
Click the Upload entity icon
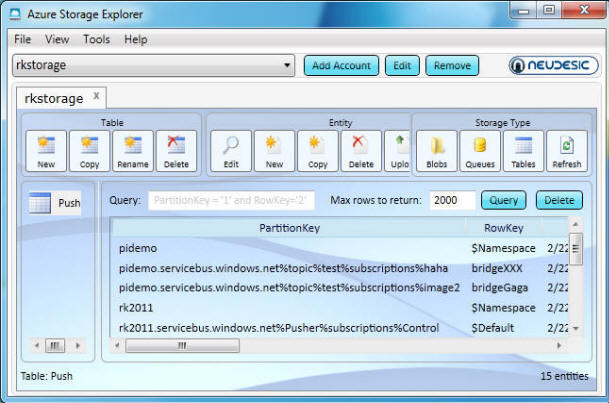398,151
